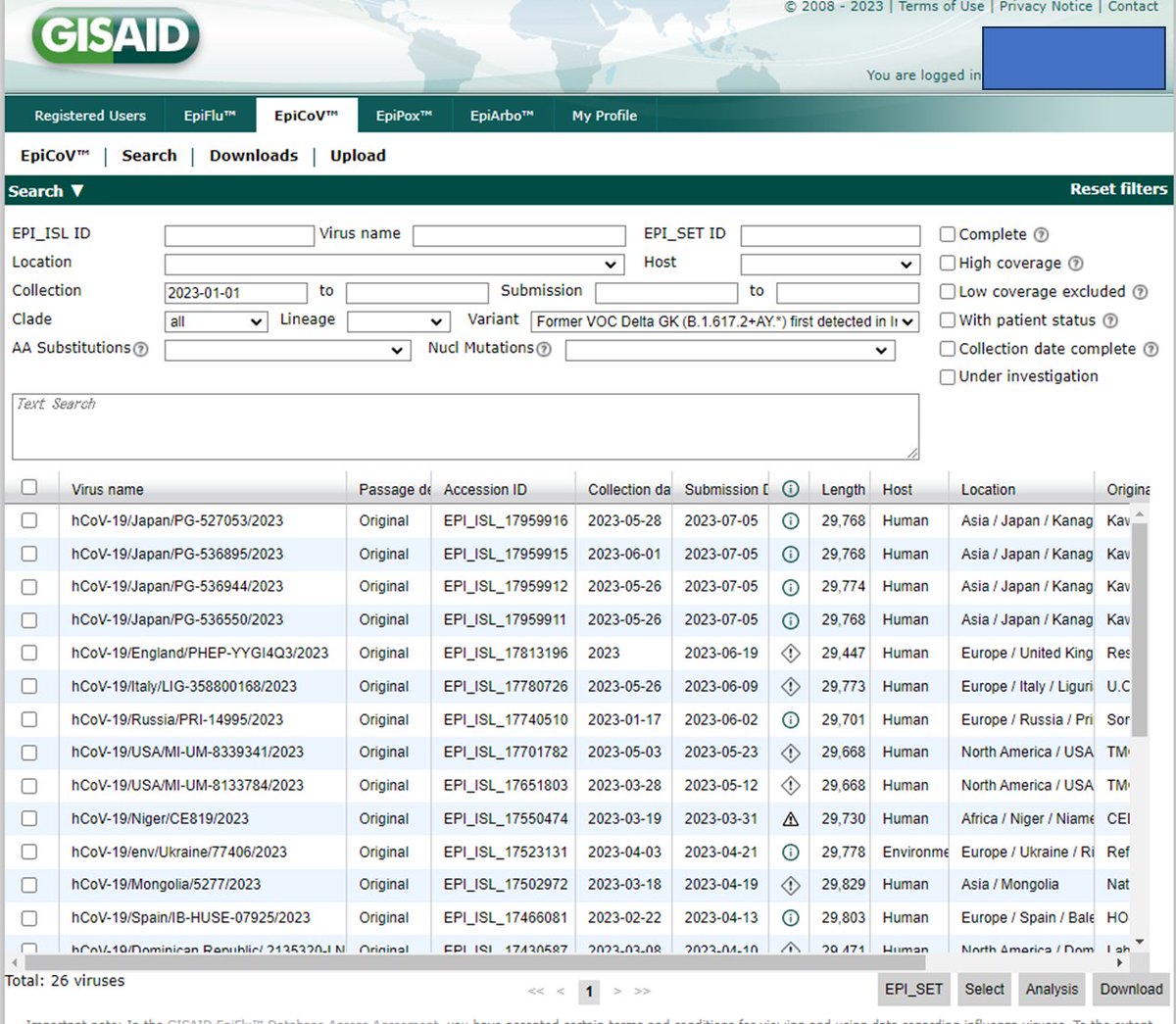
Task: Open the Lineage dropdown
Action: pos(398,321)
